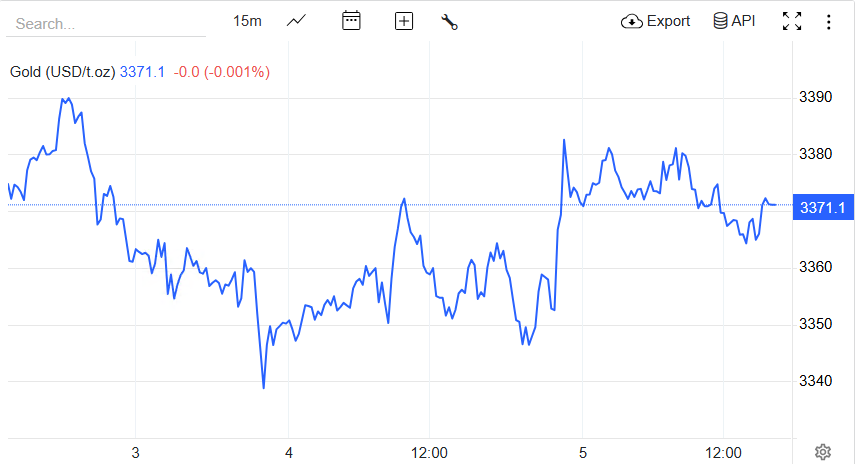Click the 12:00 time axis marker
This screenshot has width=855, height=464.
pos(430,452)
